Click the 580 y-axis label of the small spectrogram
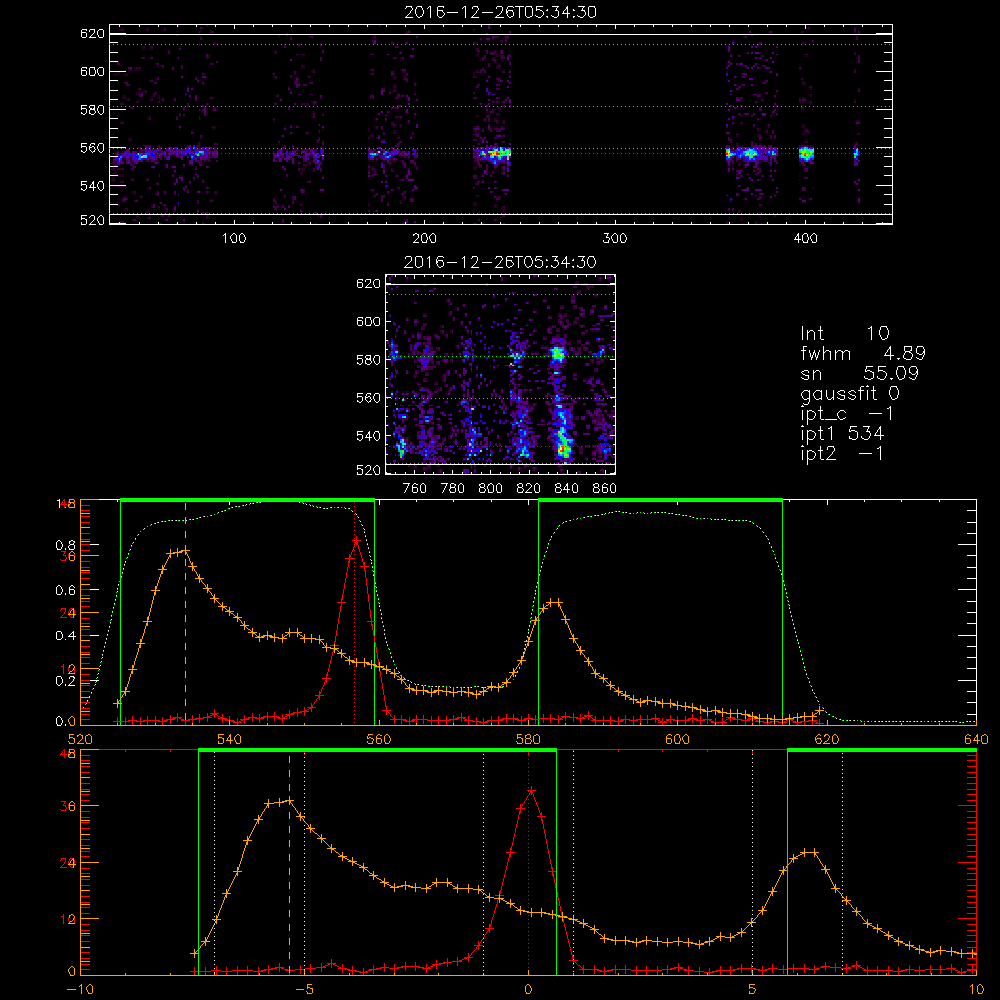Screen dimensions: 1000x1000 click(x=368, y=360)
